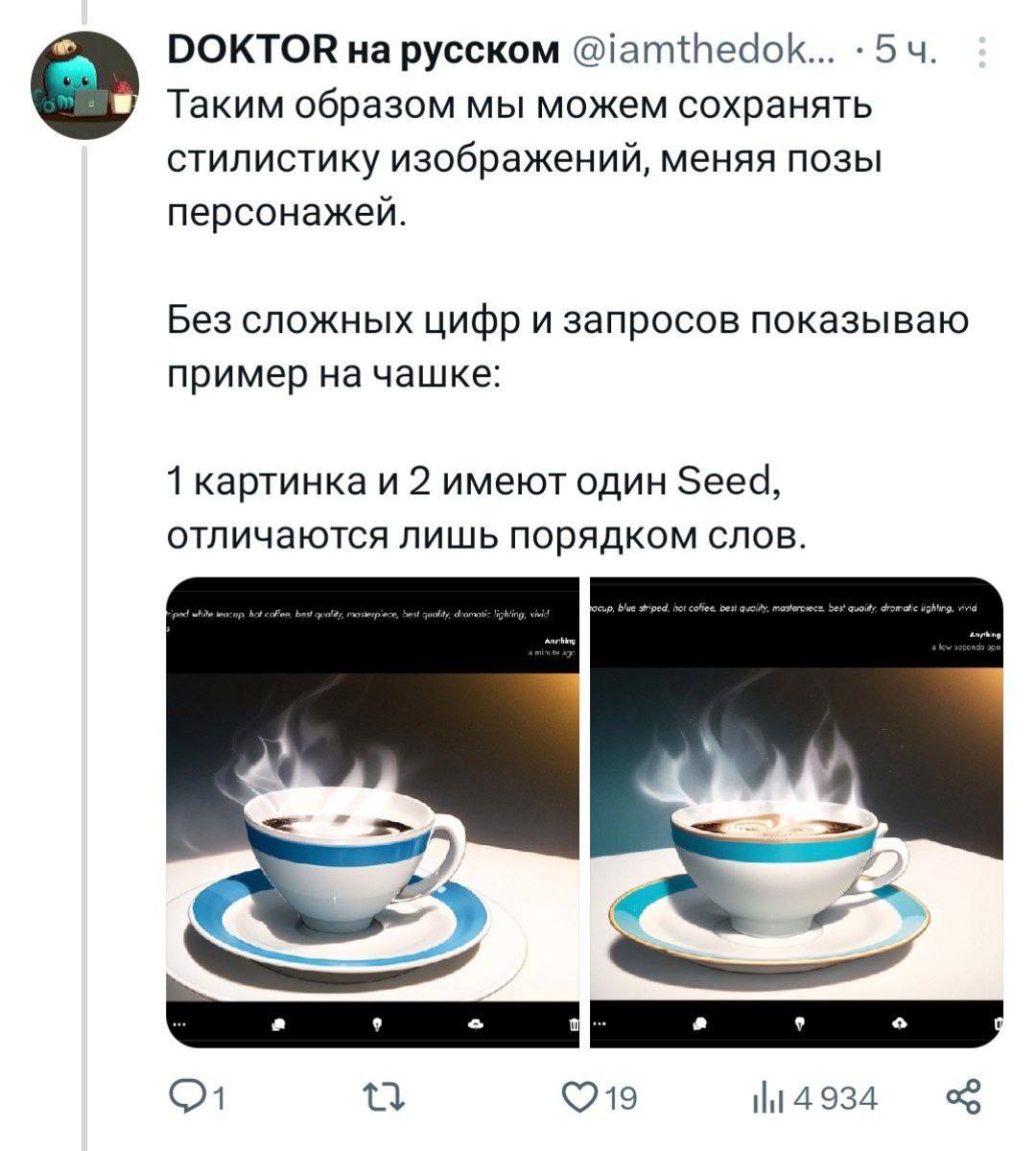
Task: Click the DOKTOR на русском display name
Action: [364, 50]
